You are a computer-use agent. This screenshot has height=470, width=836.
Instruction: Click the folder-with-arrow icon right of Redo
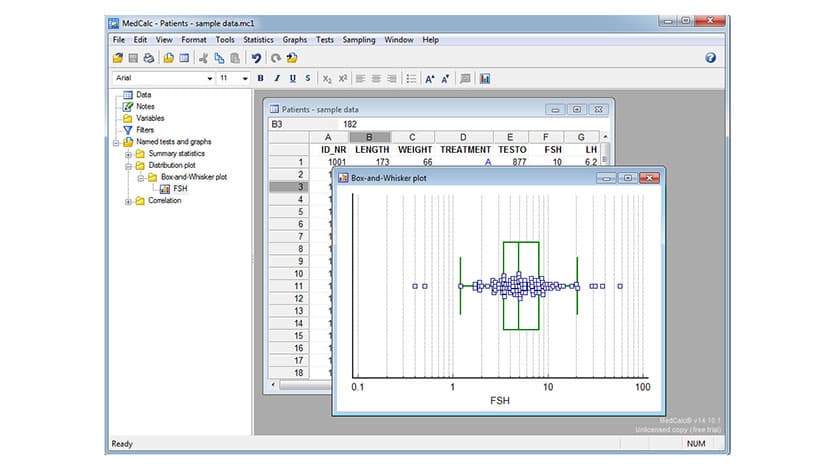[292, 58]
